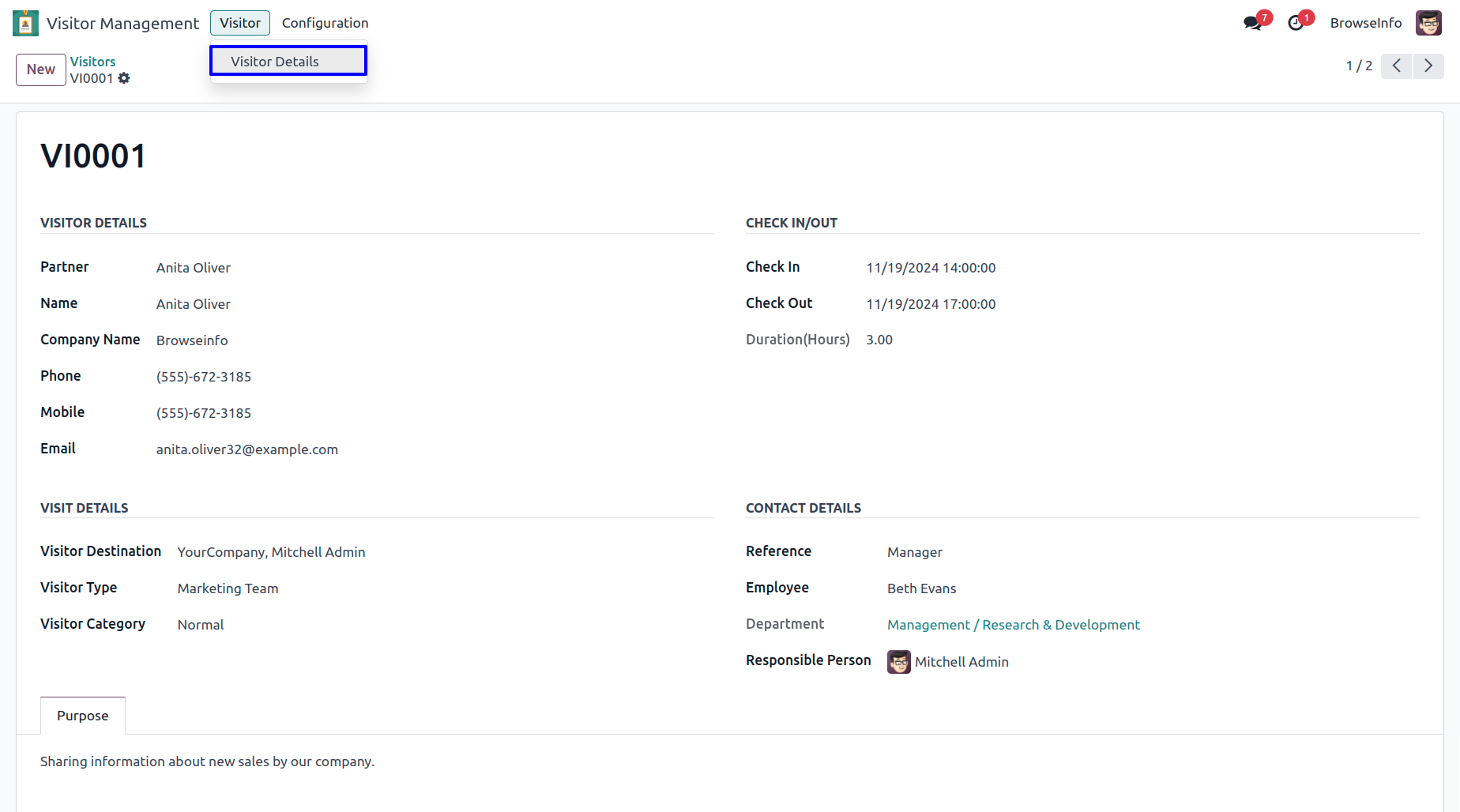Click the Visitor Type field Marketing Team
Screen dimensions: 1460x812
(x=228, y=588)
